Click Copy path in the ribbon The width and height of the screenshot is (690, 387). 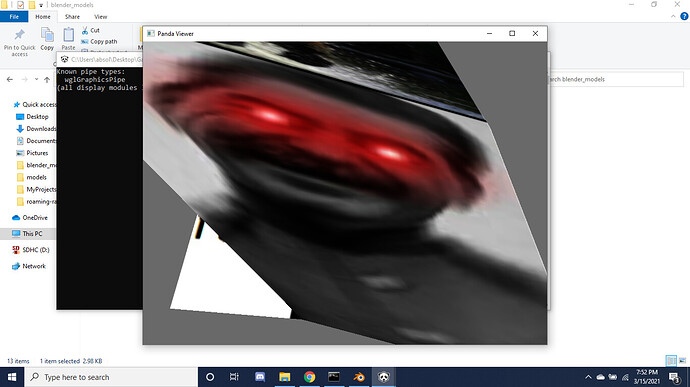pos(99,41)
